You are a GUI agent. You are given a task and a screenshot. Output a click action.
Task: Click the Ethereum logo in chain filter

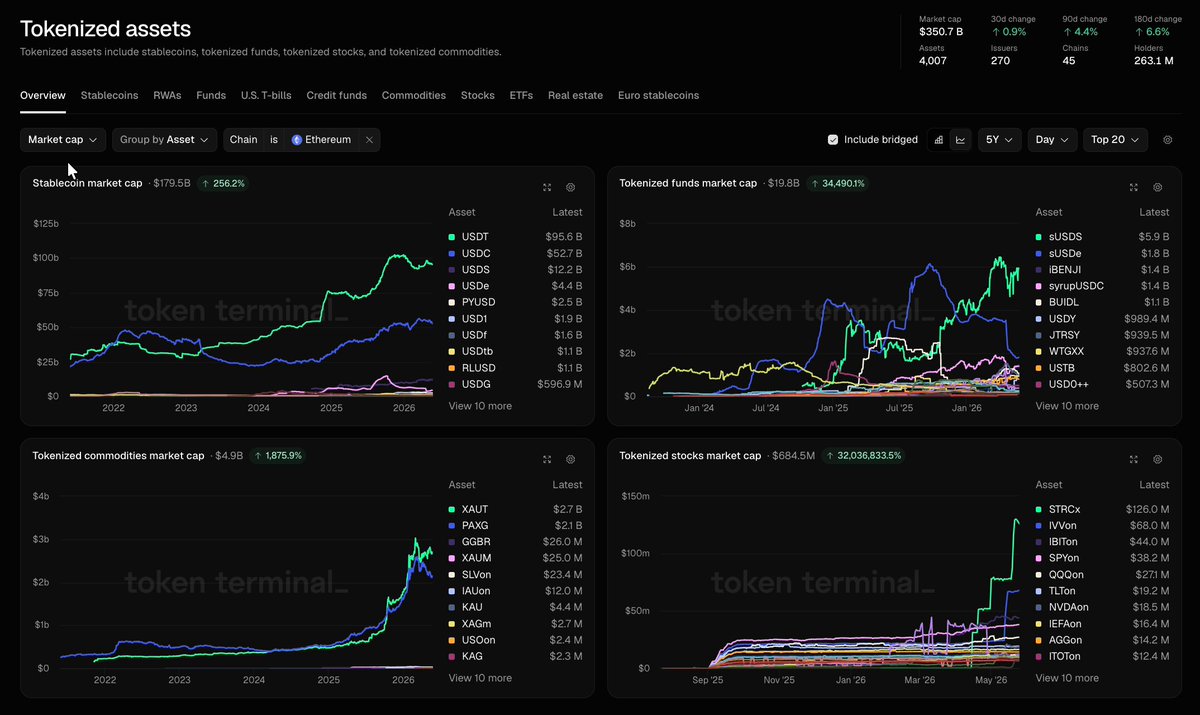[x=297, y=140]
